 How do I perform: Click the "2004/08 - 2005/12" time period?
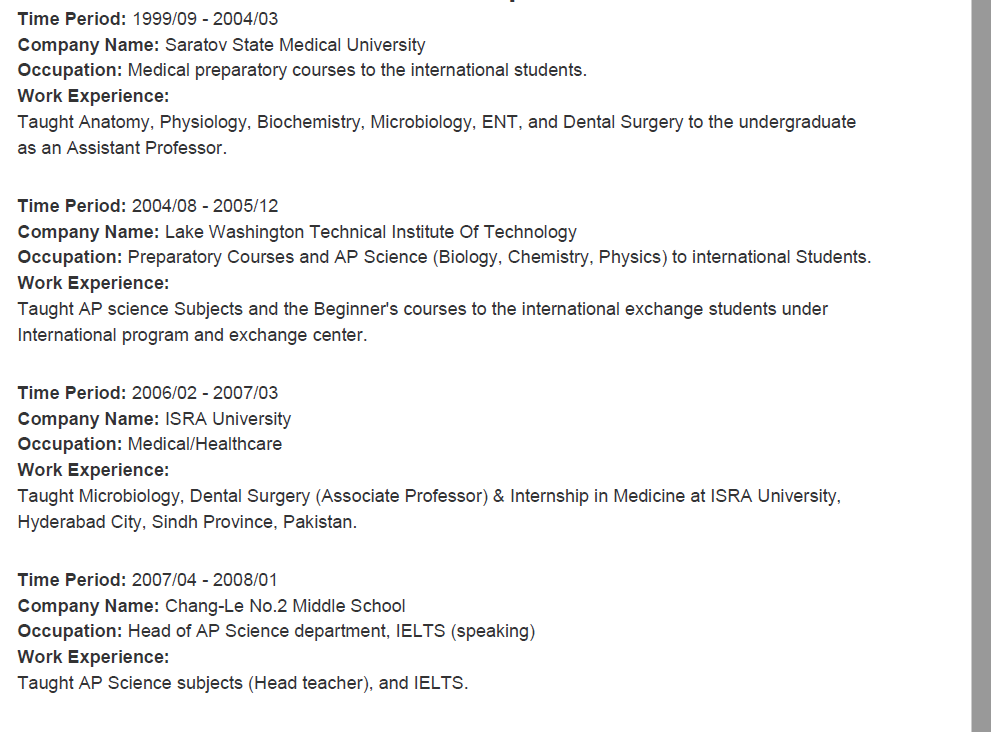click(205, 206)
